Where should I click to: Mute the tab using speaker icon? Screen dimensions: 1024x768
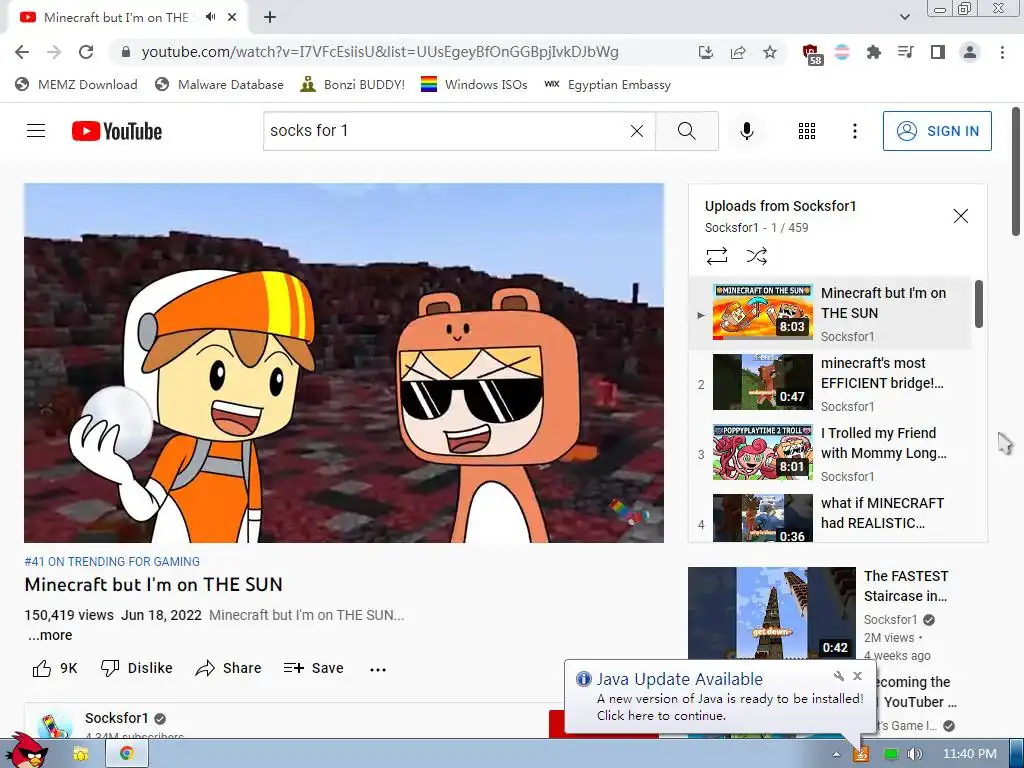pos(210,17)
